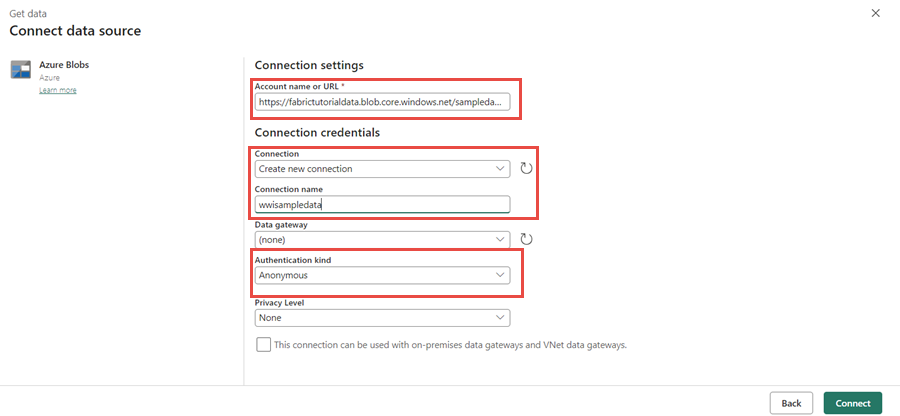Refresh the Data gateway list
This screenshot has width=900, height=416.
pyautogui.click(x=527, y=239)
